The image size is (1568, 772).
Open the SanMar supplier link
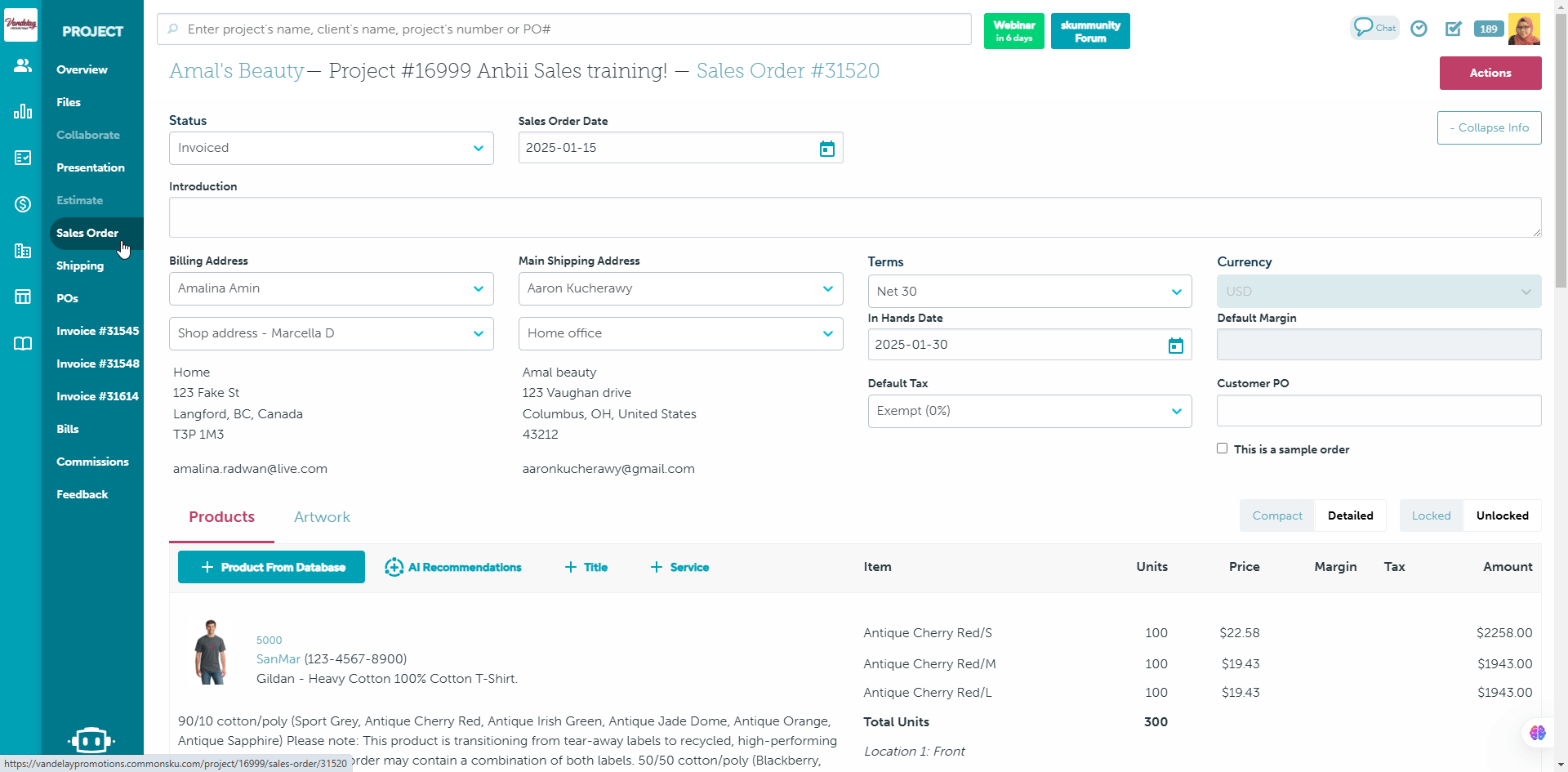[x=278, y=658]
